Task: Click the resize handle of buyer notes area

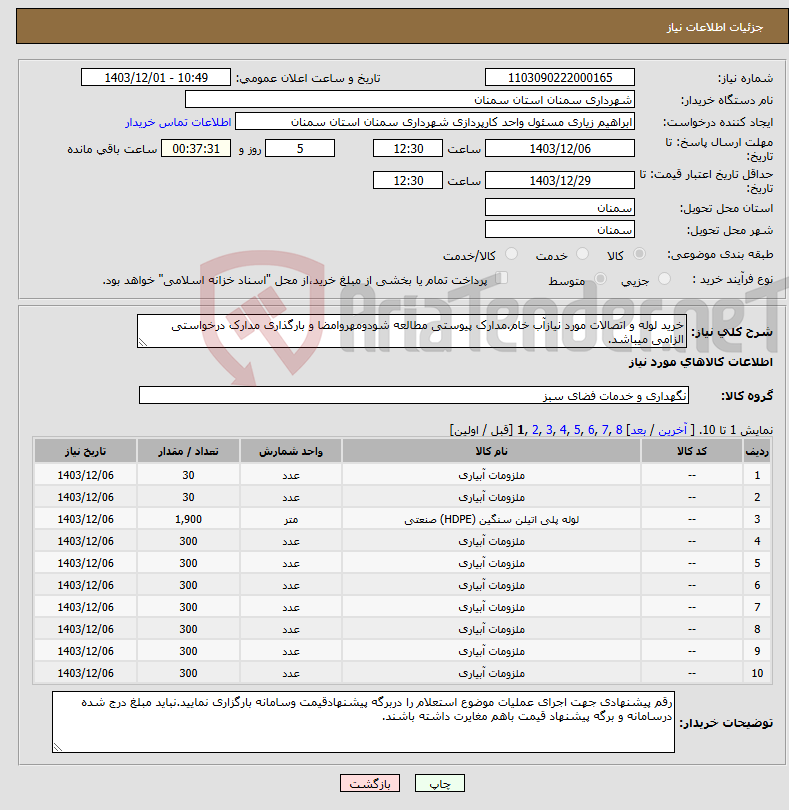Action: [58, 746]
